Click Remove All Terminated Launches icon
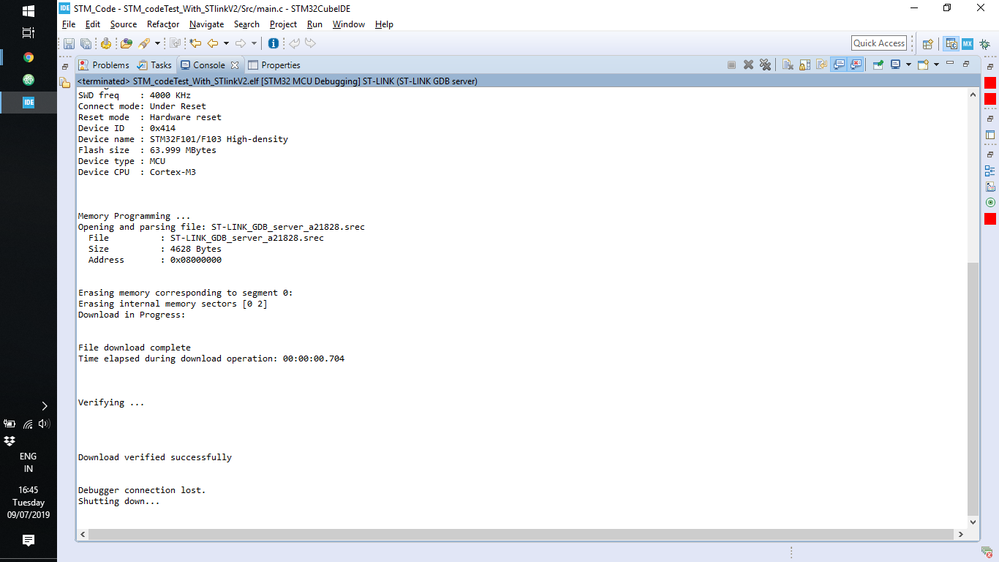 point(765,65)
